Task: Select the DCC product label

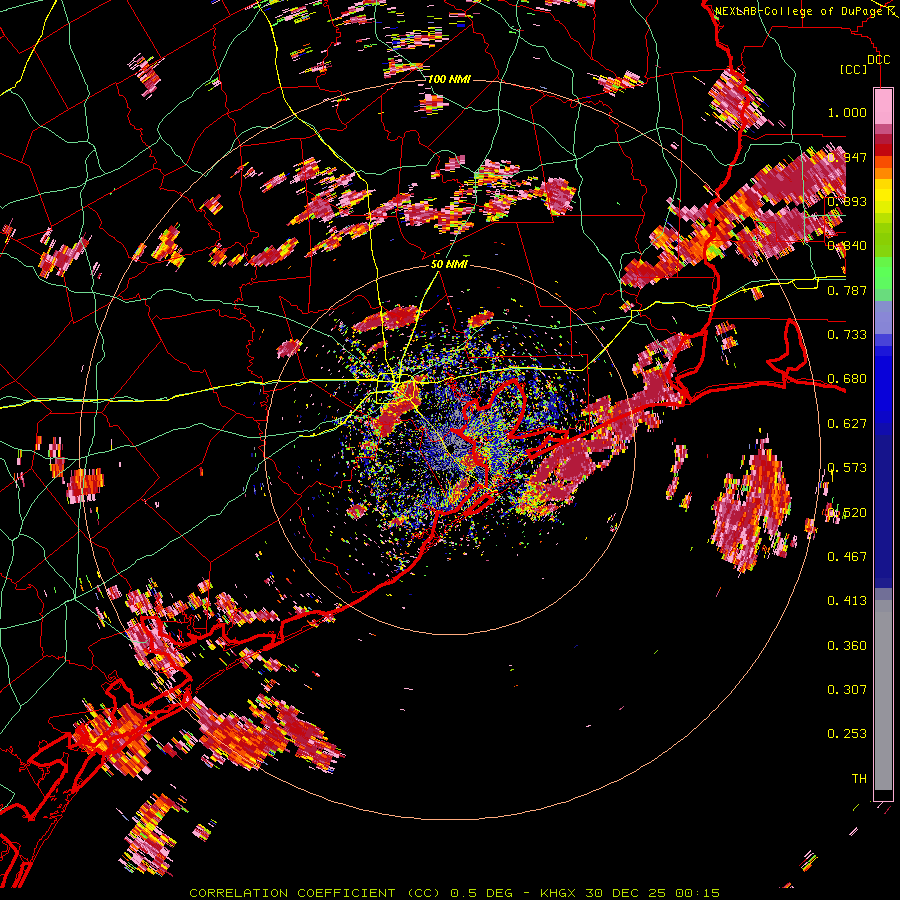Action: tap(878, 60)
